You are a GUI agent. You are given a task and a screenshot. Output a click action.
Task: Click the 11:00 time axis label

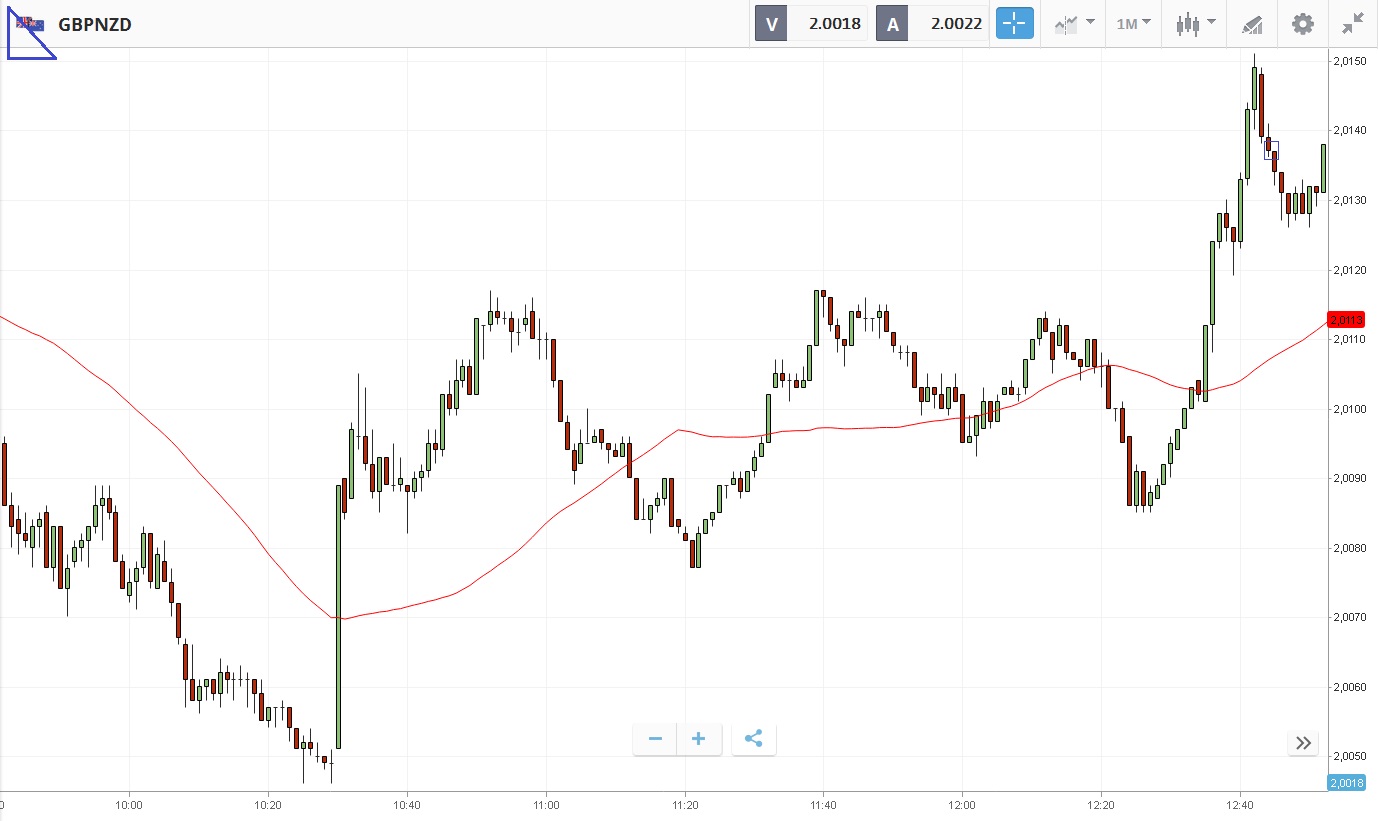point(546,805)
